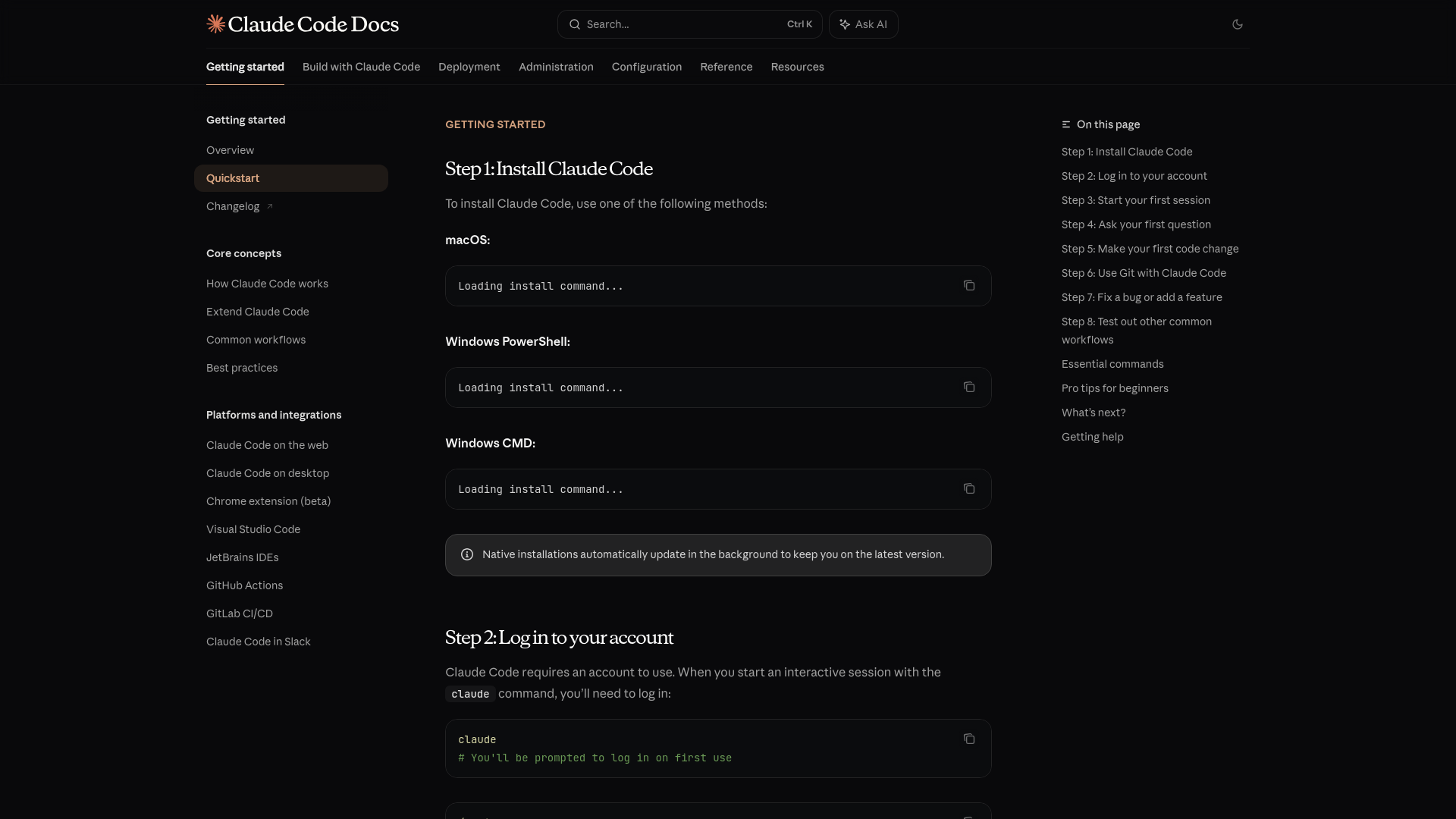This screenshot has width=1456, height=819.
Task: Open Build with Claude Code tab
Action: pos(361,67)
